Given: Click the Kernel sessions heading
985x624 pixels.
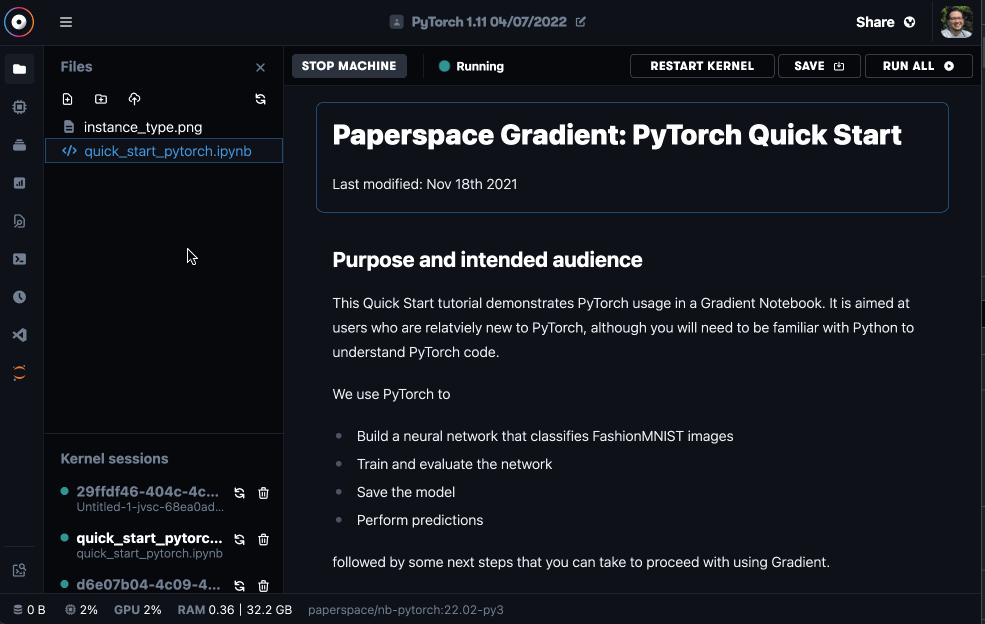Looking at the screenshot, I should 114,459.
